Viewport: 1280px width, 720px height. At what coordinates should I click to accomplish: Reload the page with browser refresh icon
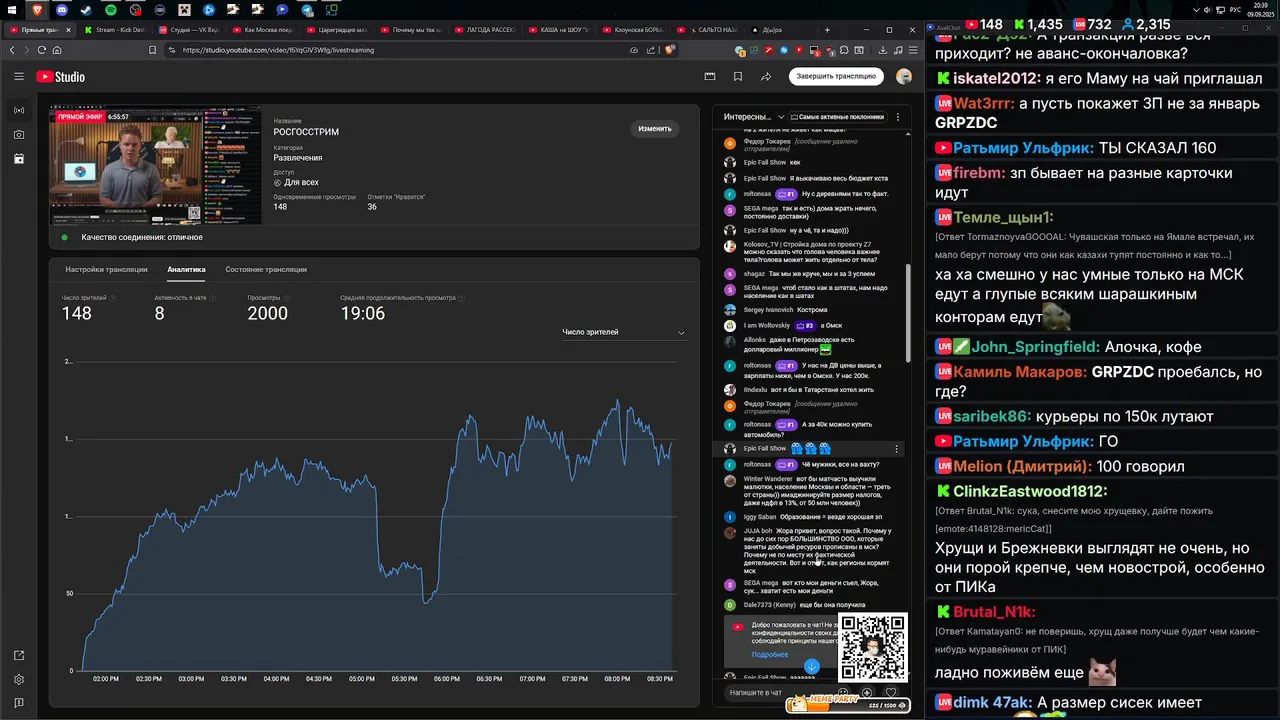click(41, 50)
